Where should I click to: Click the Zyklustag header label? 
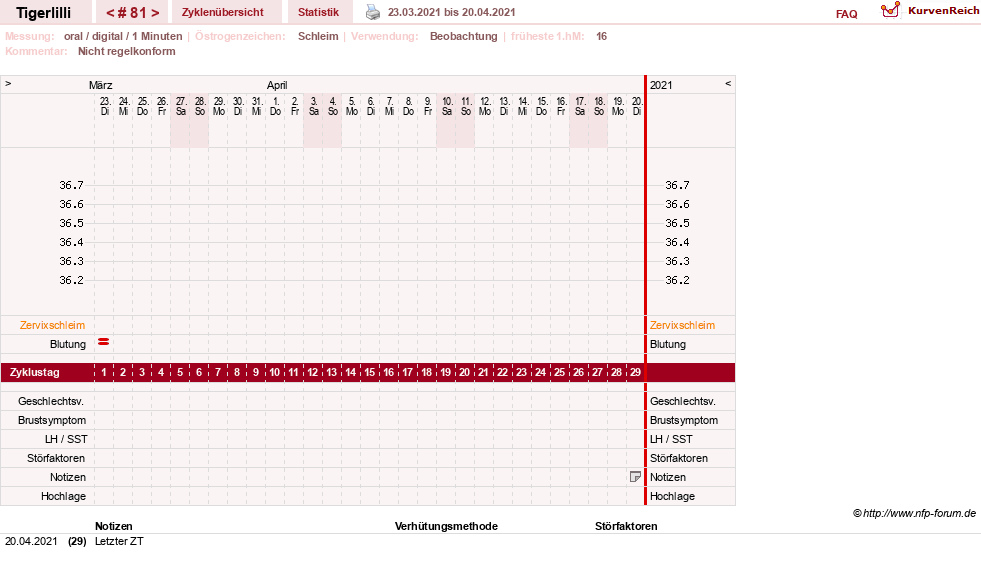[34, 372]
